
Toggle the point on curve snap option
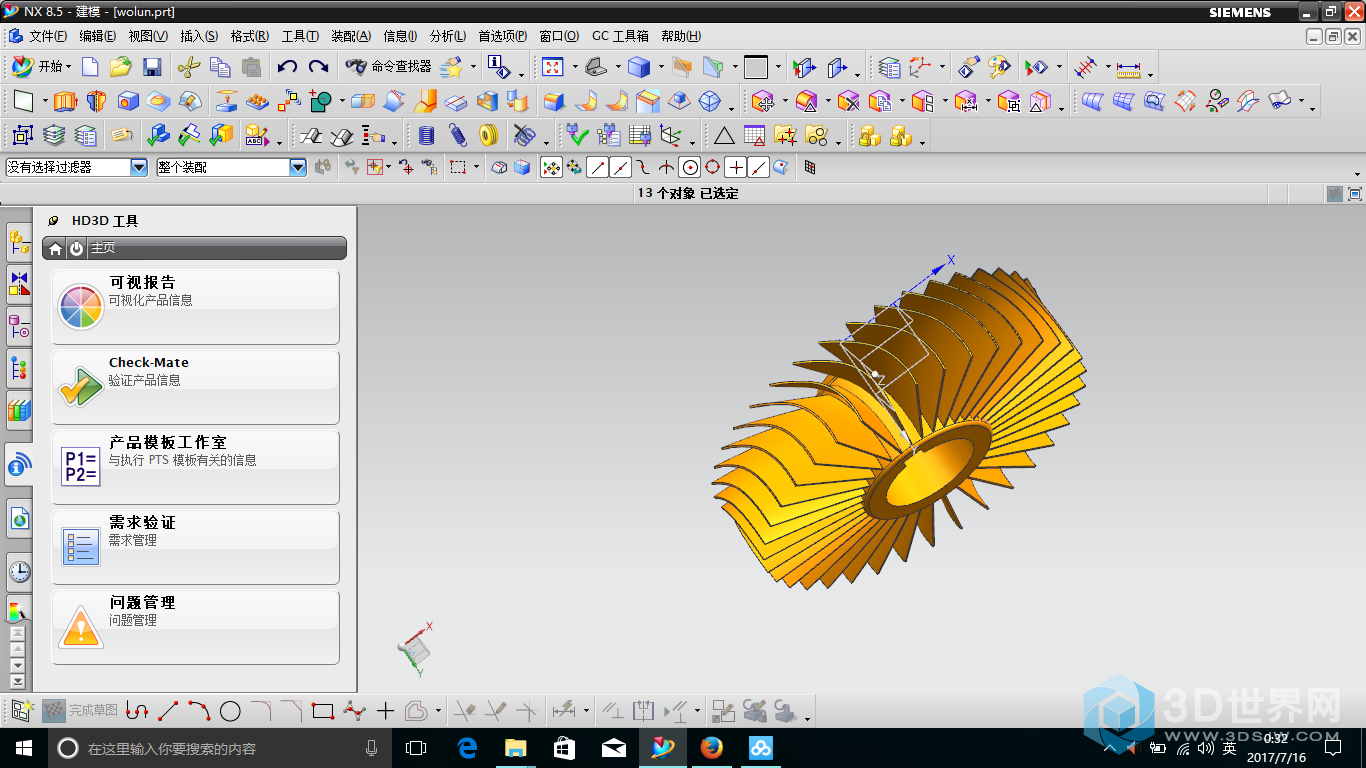pos(759,168)
